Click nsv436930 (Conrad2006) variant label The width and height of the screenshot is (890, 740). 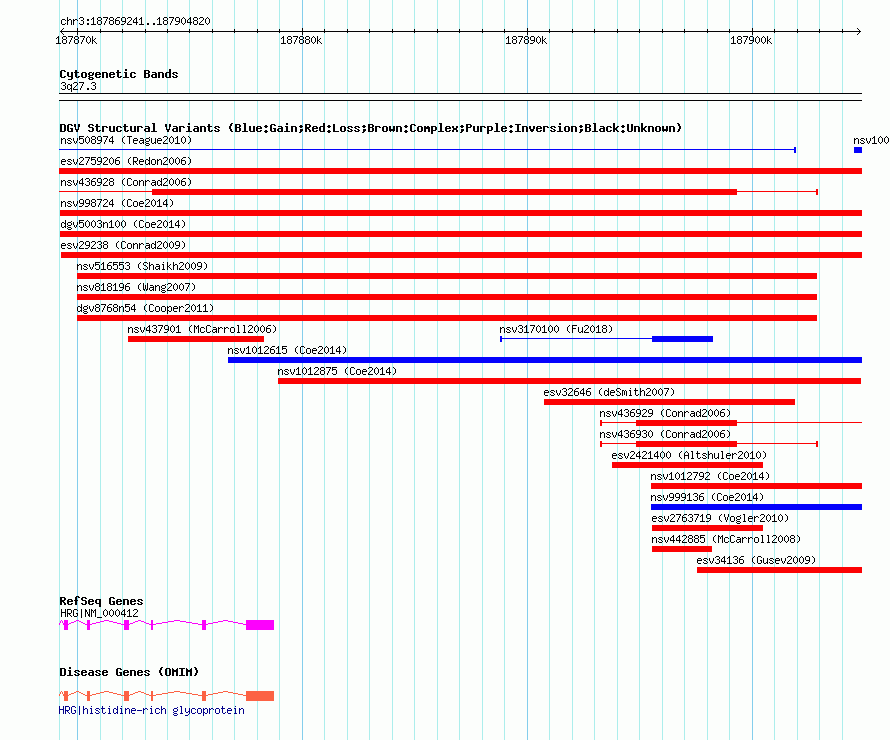(665, 434)
